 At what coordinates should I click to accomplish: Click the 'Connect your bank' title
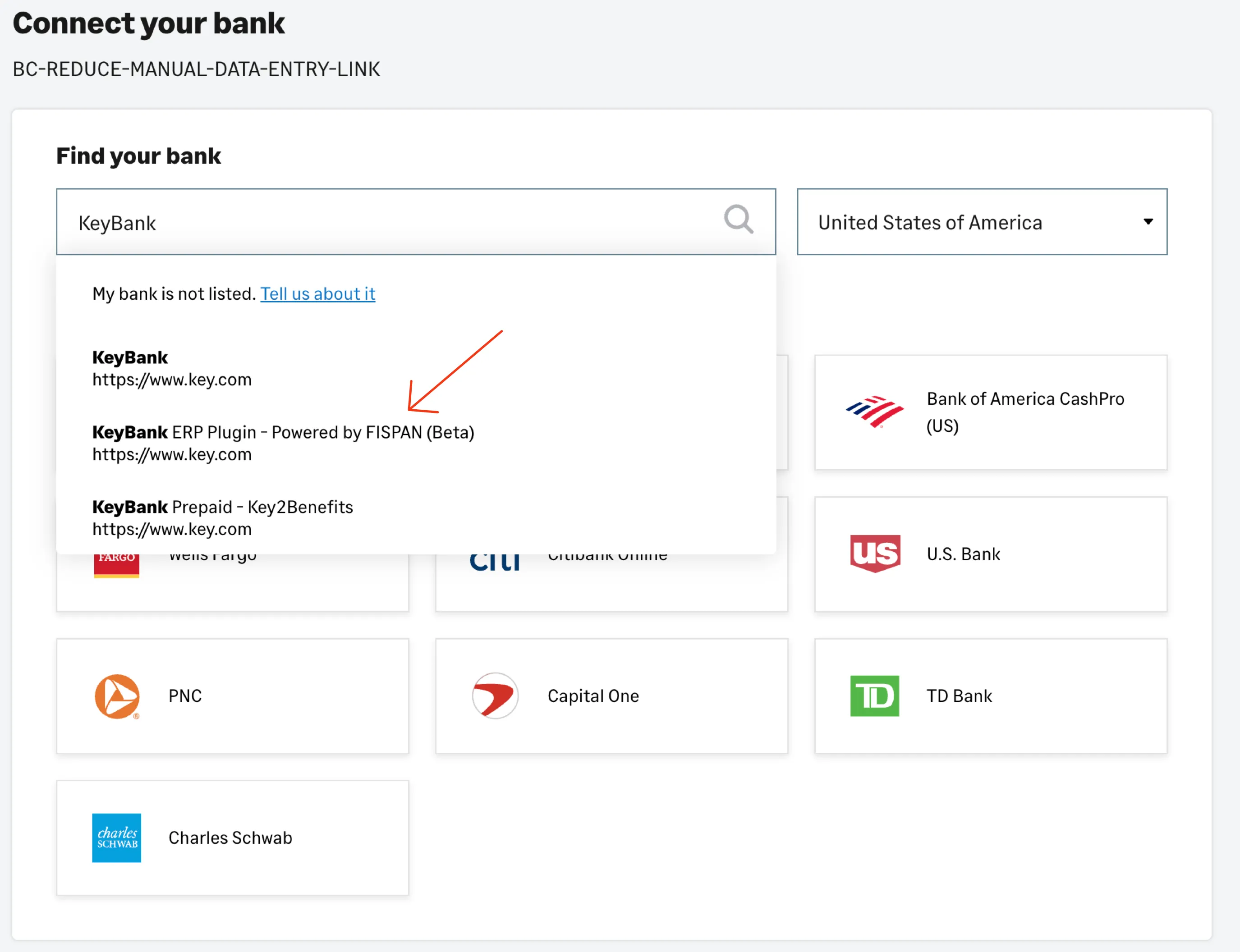(x=148, y=24)
